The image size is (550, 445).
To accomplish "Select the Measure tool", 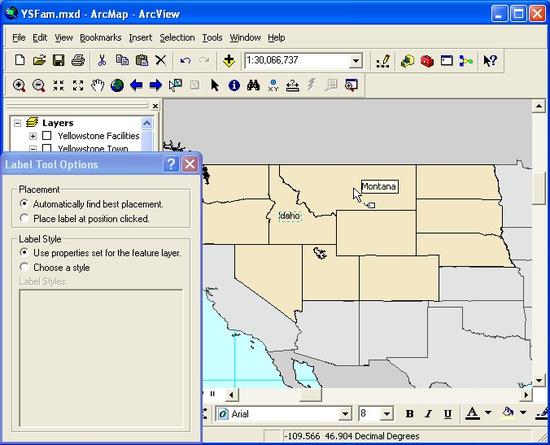I will 292,85.
